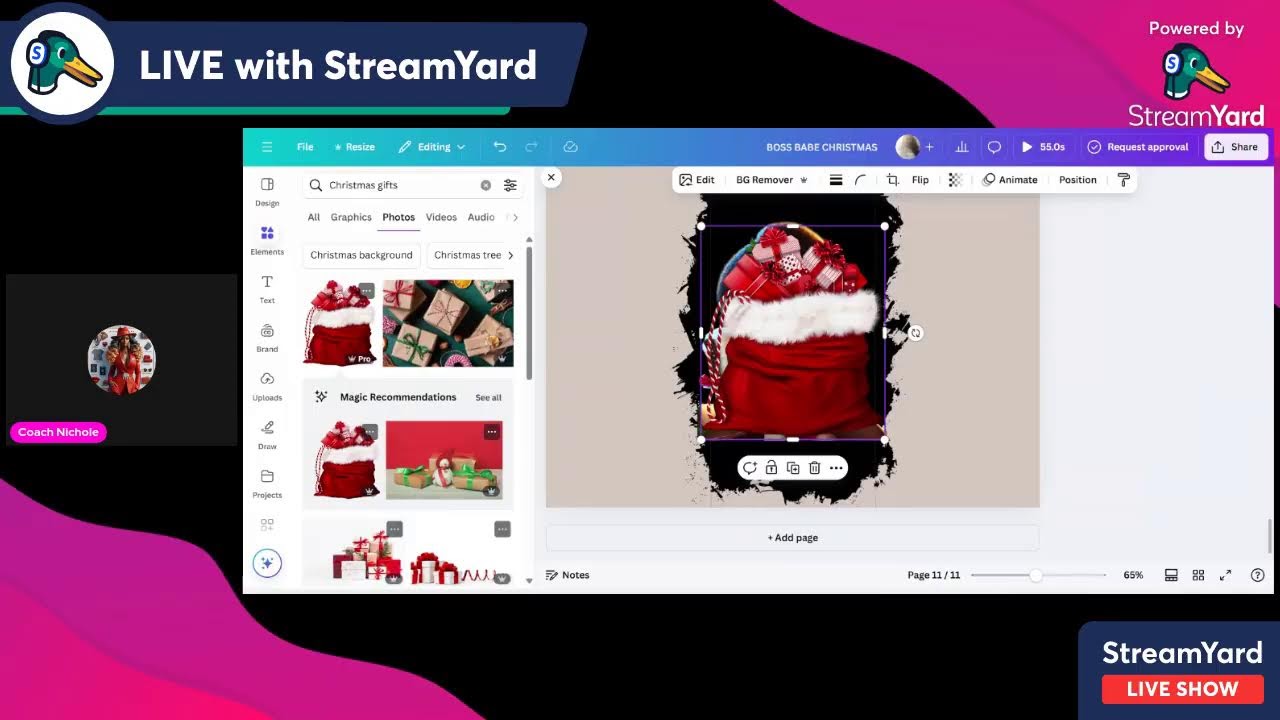Clear the Christmas gifts search text
The width and height of the screenshot is (1280, 720).
coord(486,185)
